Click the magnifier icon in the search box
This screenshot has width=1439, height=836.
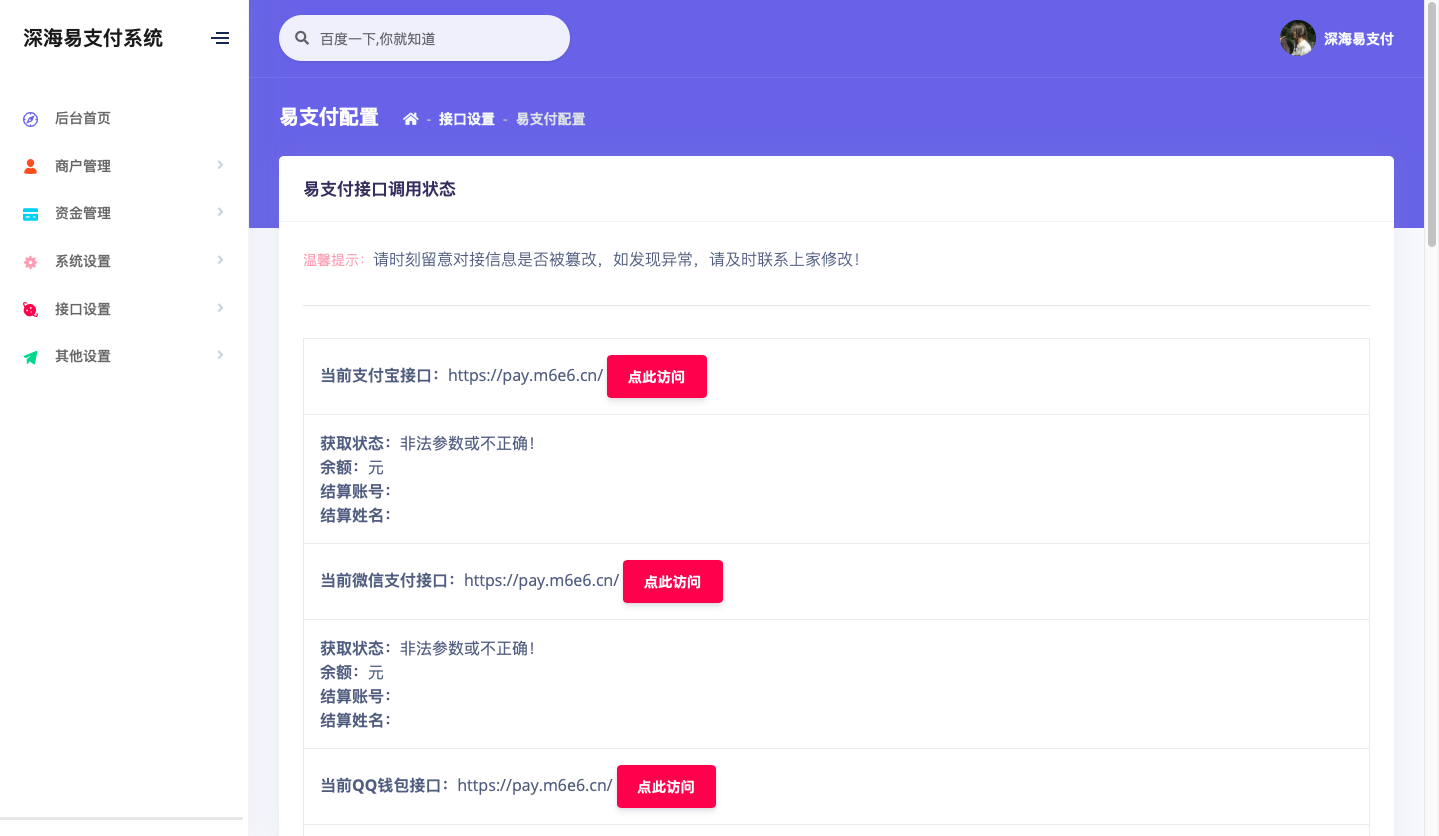302,39
